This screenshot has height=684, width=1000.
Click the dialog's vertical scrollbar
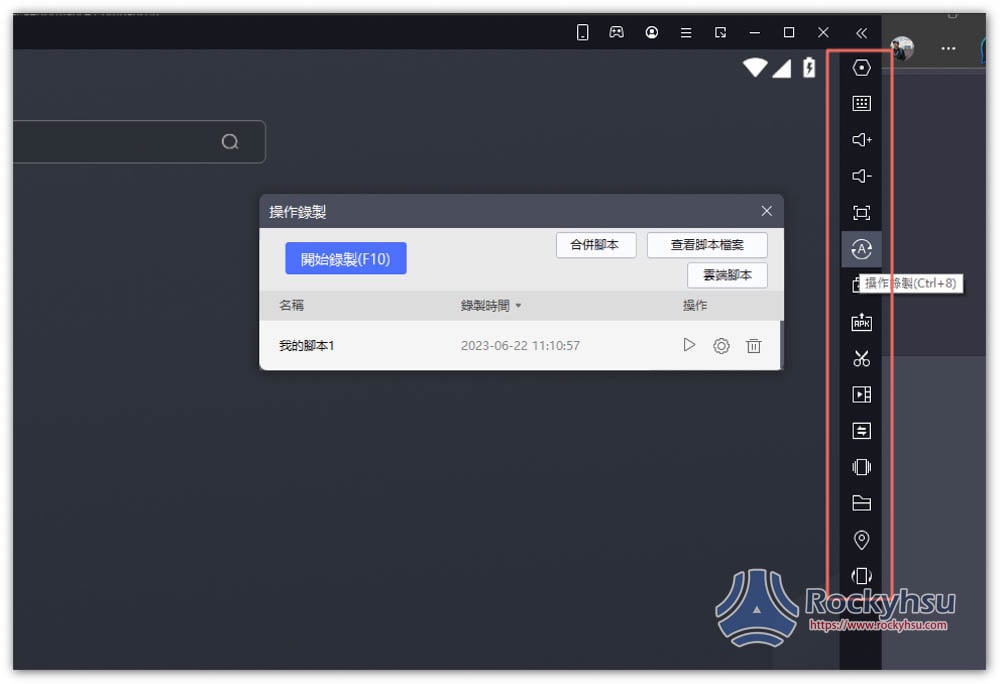(x=781, y=344)
